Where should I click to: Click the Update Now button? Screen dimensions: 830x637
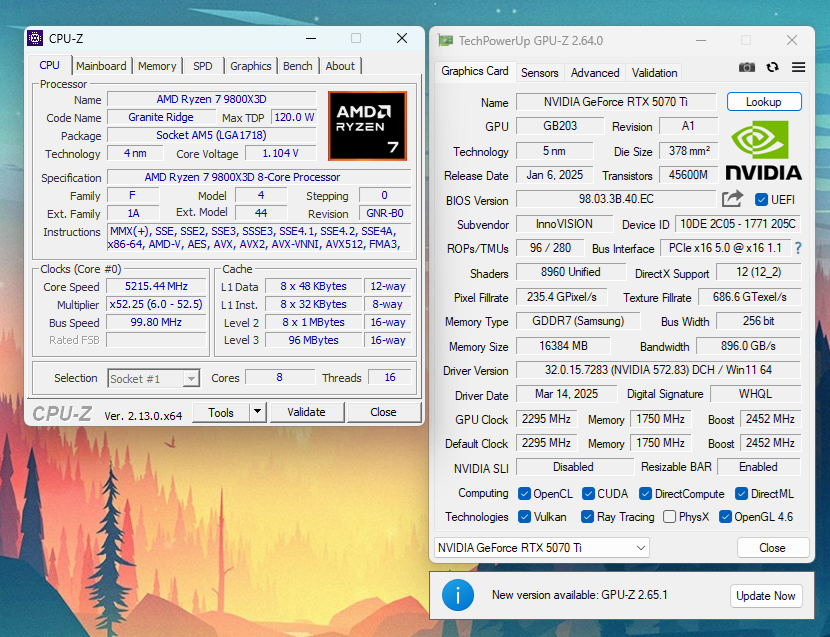(766, 596)
